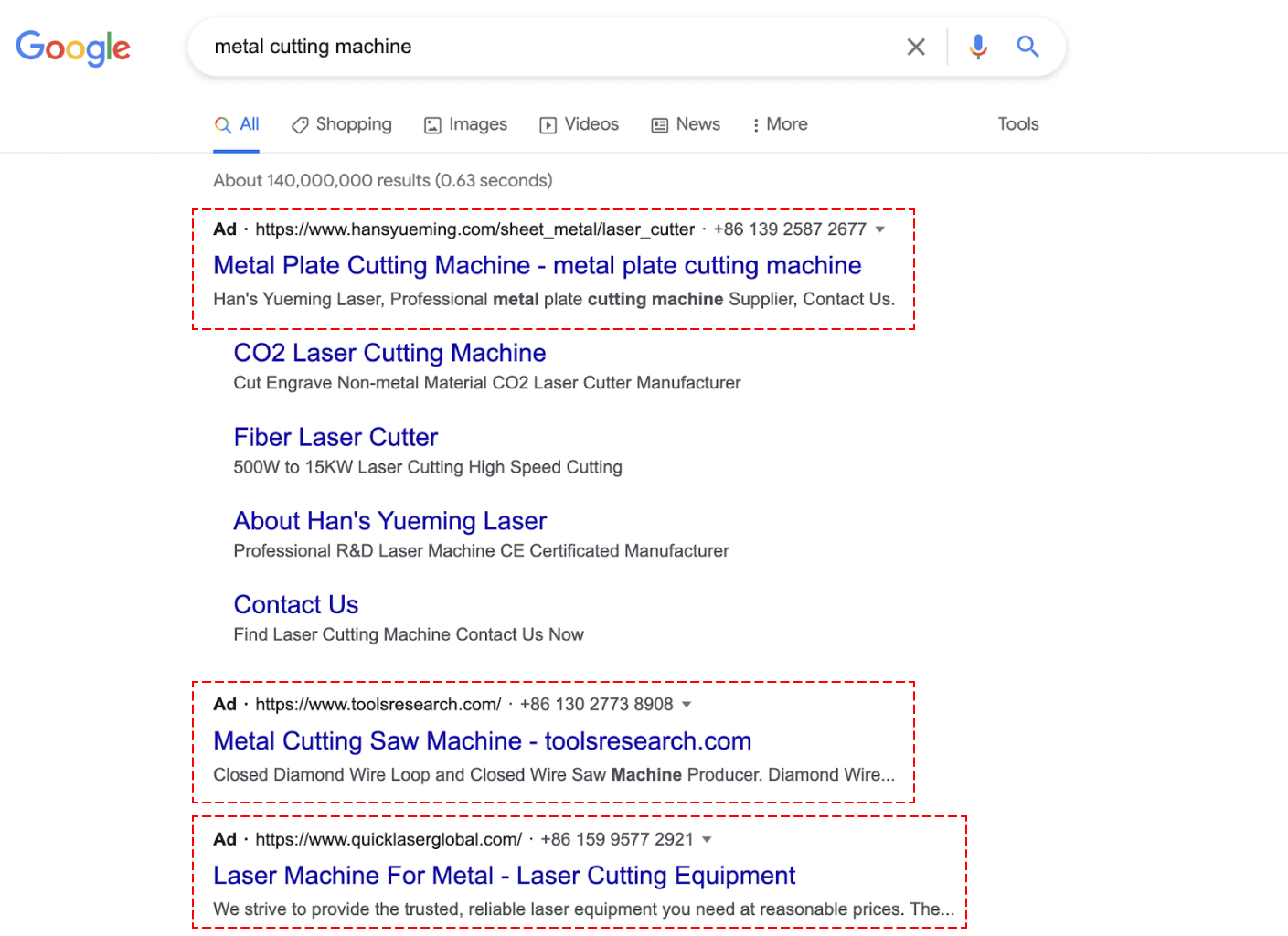Click '500W to 15KW Laser Cutting' description
Viewport: 1288px width, 936px height.
tap(428, 467)
